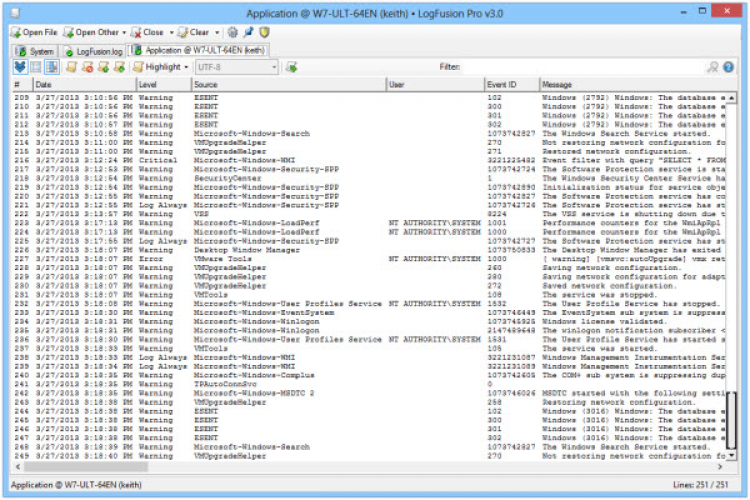
Task: Click the vertical scrollbar up arrow
Action: point(731,98)
